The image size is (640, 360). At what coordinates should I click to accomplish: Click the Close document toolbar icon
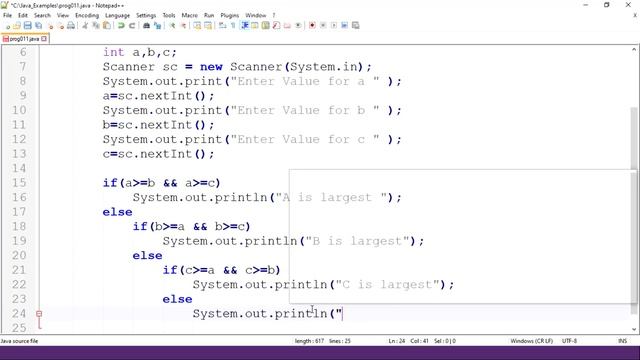[x=51, y=26]
